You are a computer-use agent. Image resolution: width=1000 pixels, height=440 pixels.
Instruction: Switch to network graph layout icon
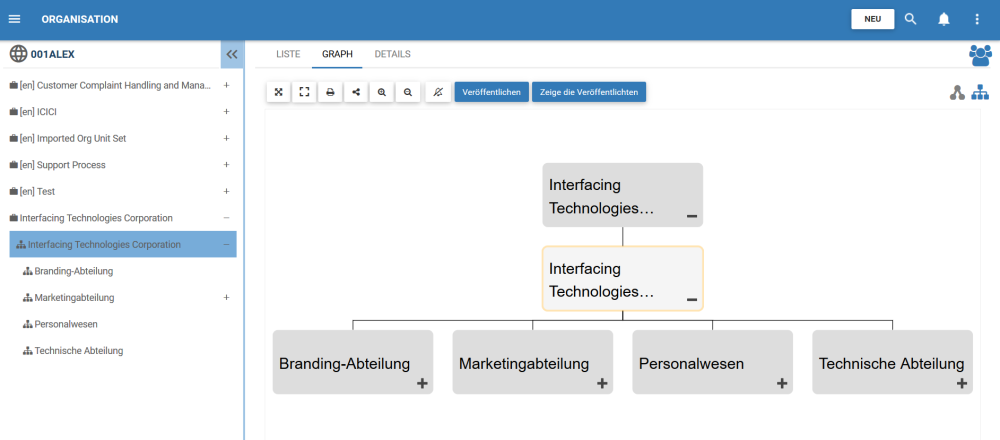tap(957, 93)
